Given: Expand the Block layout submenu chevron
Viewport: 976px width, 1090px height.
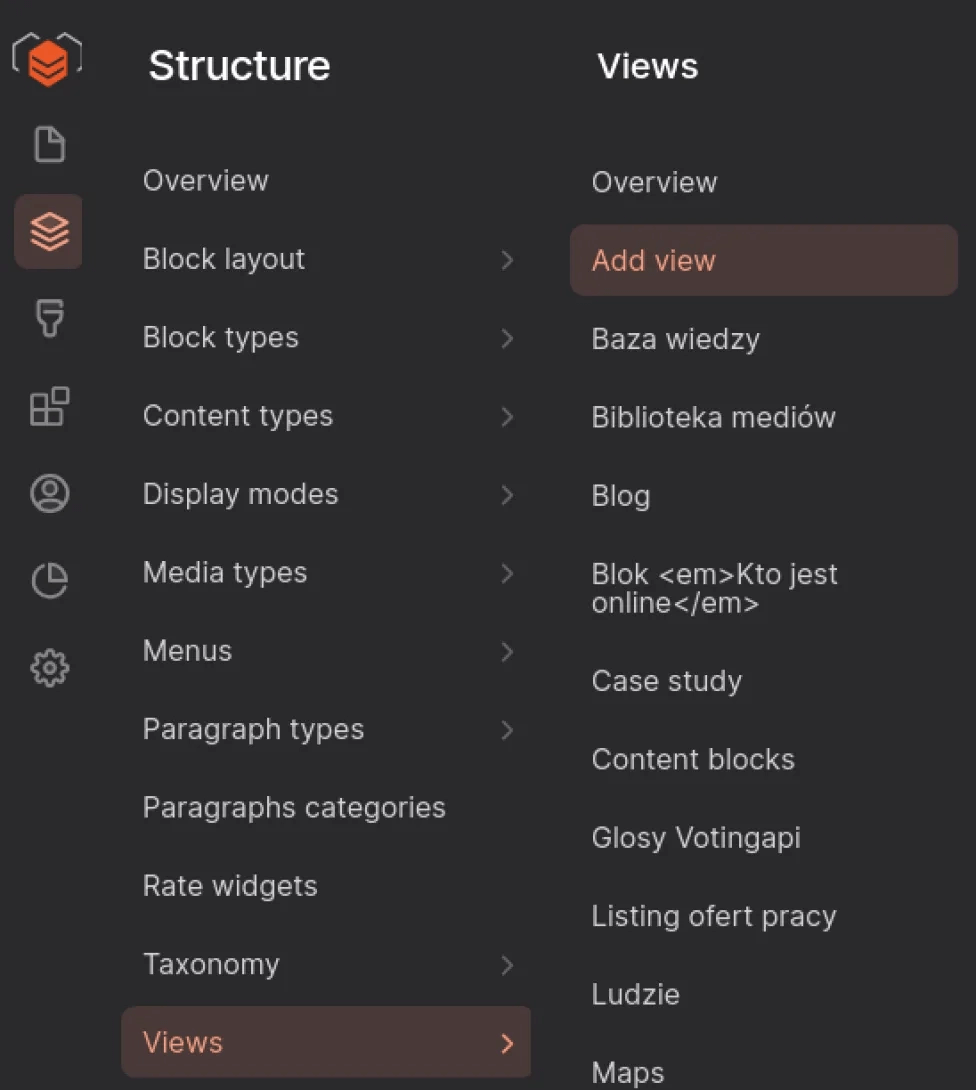Looking at the screenshot, I should click(x=507, y=260).
